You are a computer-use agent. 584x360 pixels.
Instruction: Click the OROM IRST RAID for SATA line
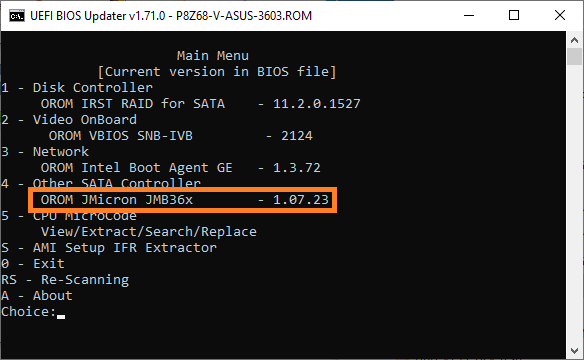click(200, 103)
